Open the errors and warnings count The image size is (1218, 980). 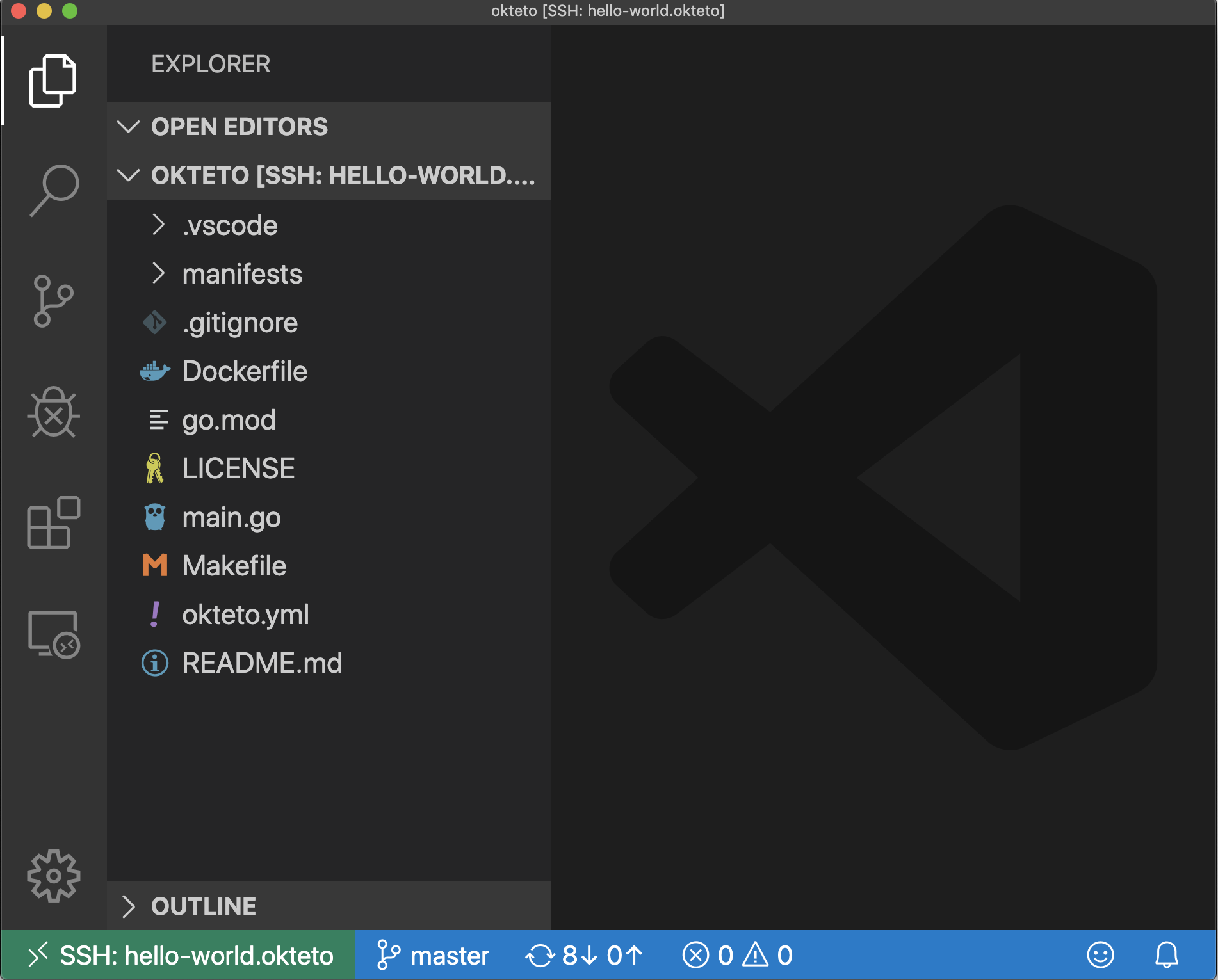(x=738, y=955)
